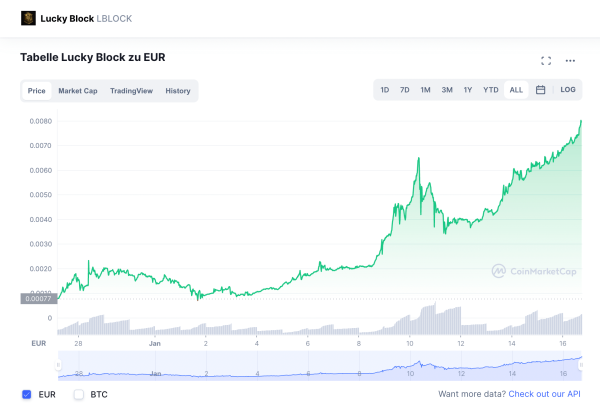Open the fullscreen chart view icon
This screenshot has height=418, width=600.
click(x=546, y=60)
